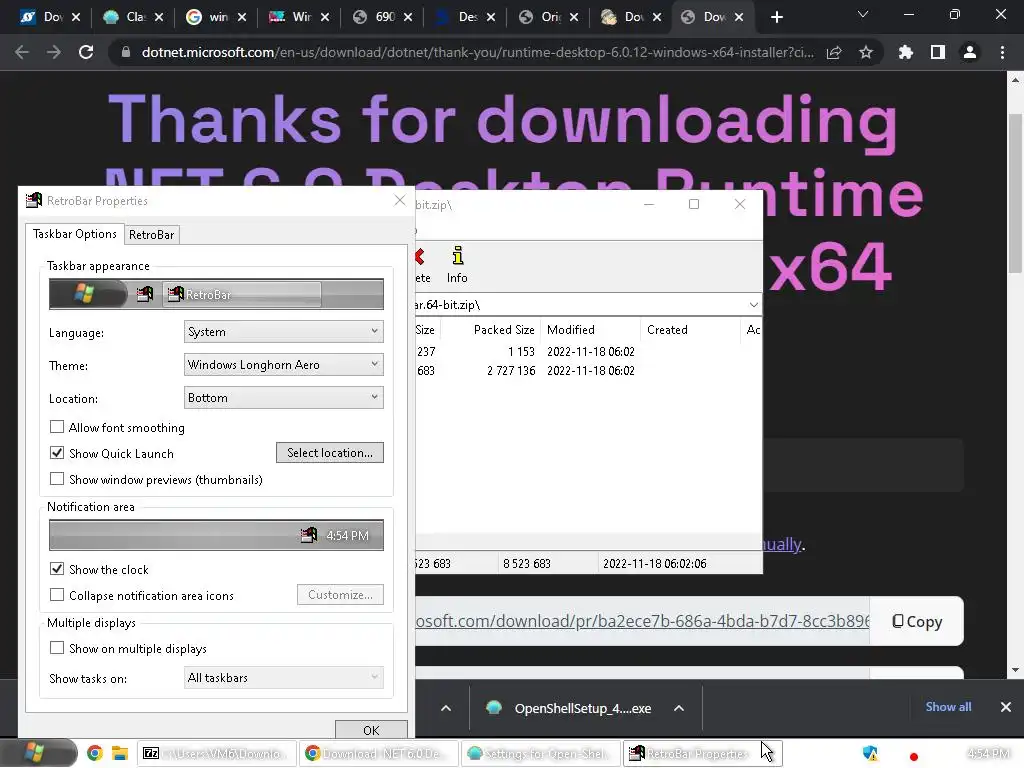Enable Show on multiple displays
Viewport: 1024px width, 768px height.
pyautogui.click(x=57, y=648)
